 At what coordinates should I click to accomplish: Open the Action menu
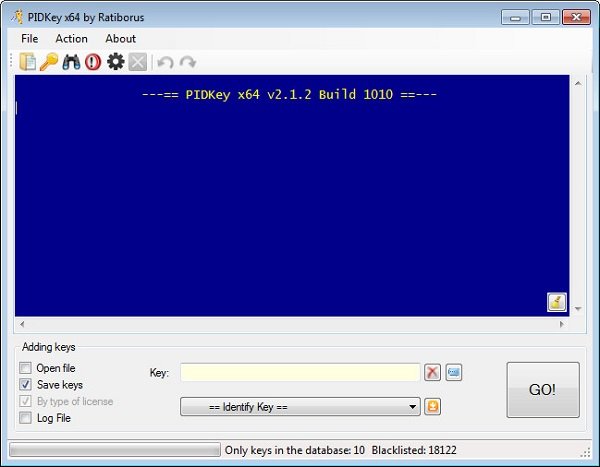click(x=72, y=39)
